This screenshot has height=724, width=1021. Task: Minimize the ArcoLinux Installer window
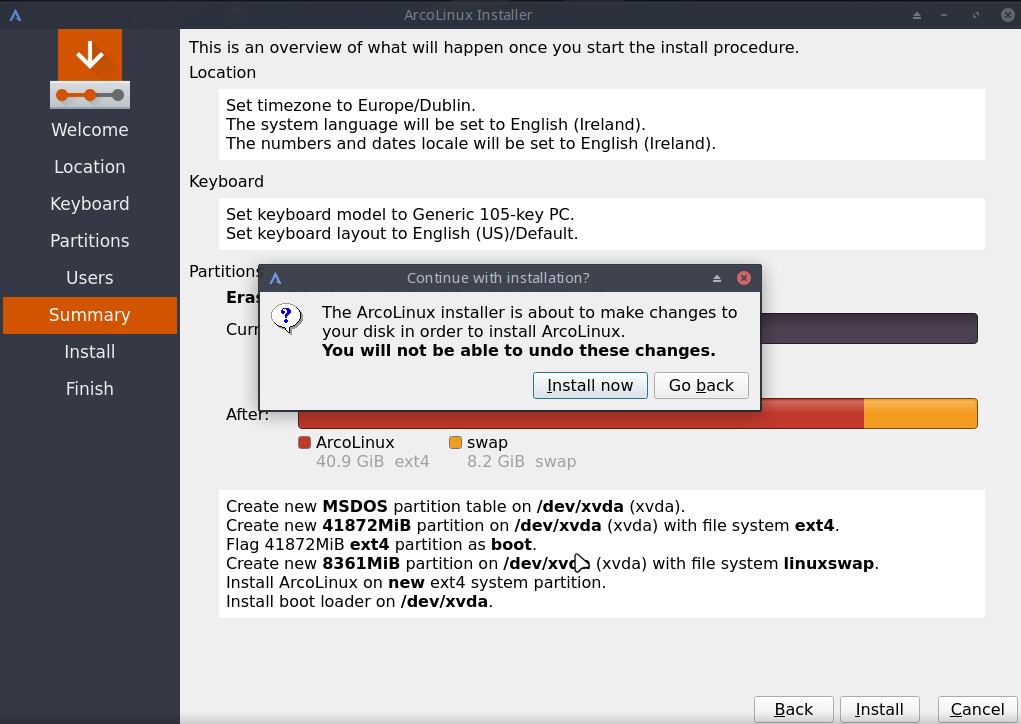pyautogui.click(x=944, y=15)
